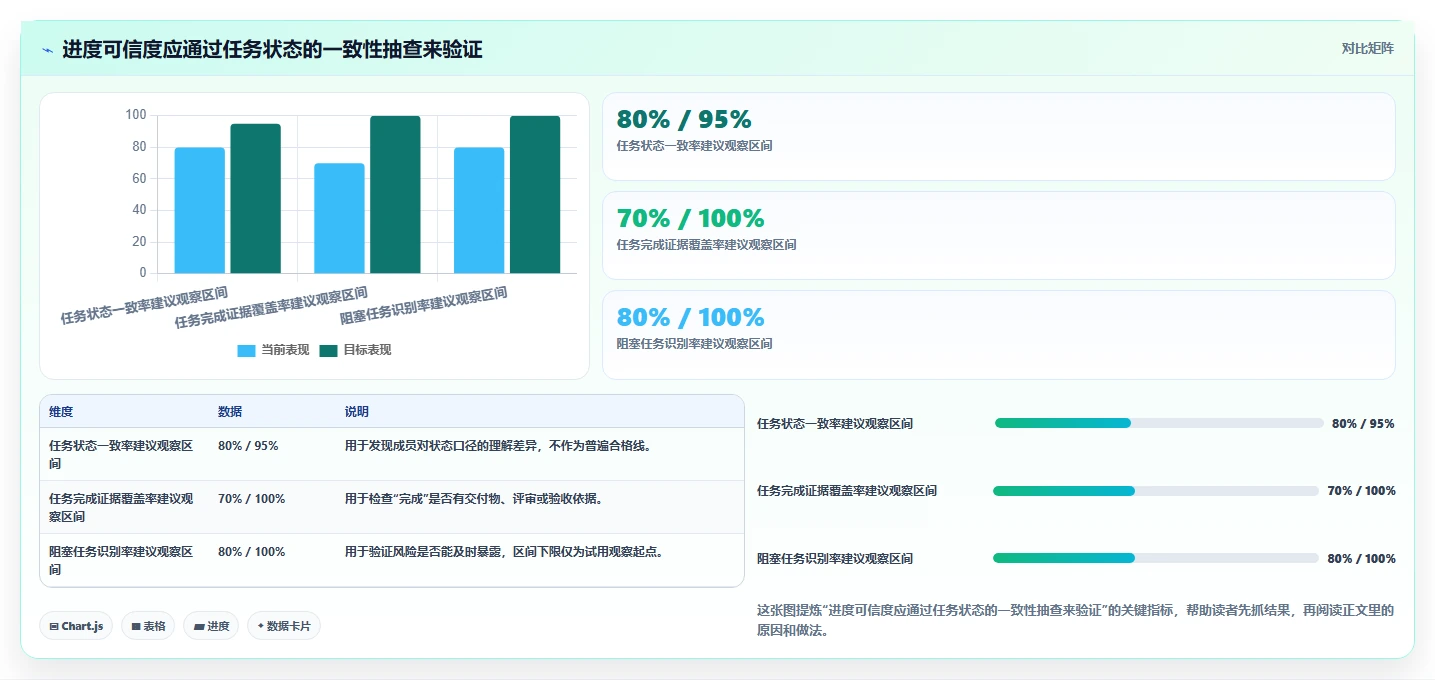Click the light blue bar for 任务状态一致率
Viewport: 1435px width, 680px height.
pyautogui.click(x=200, y=210)
